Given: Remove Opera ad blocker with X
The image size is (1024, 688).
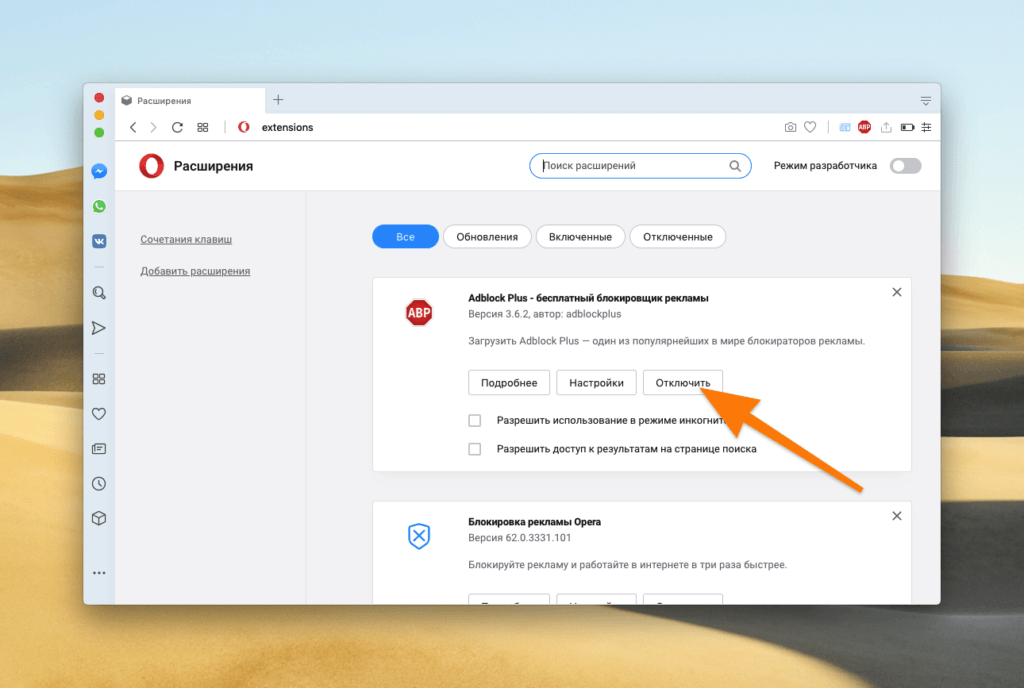Looking at the screenshot, I should pos(897,516).
